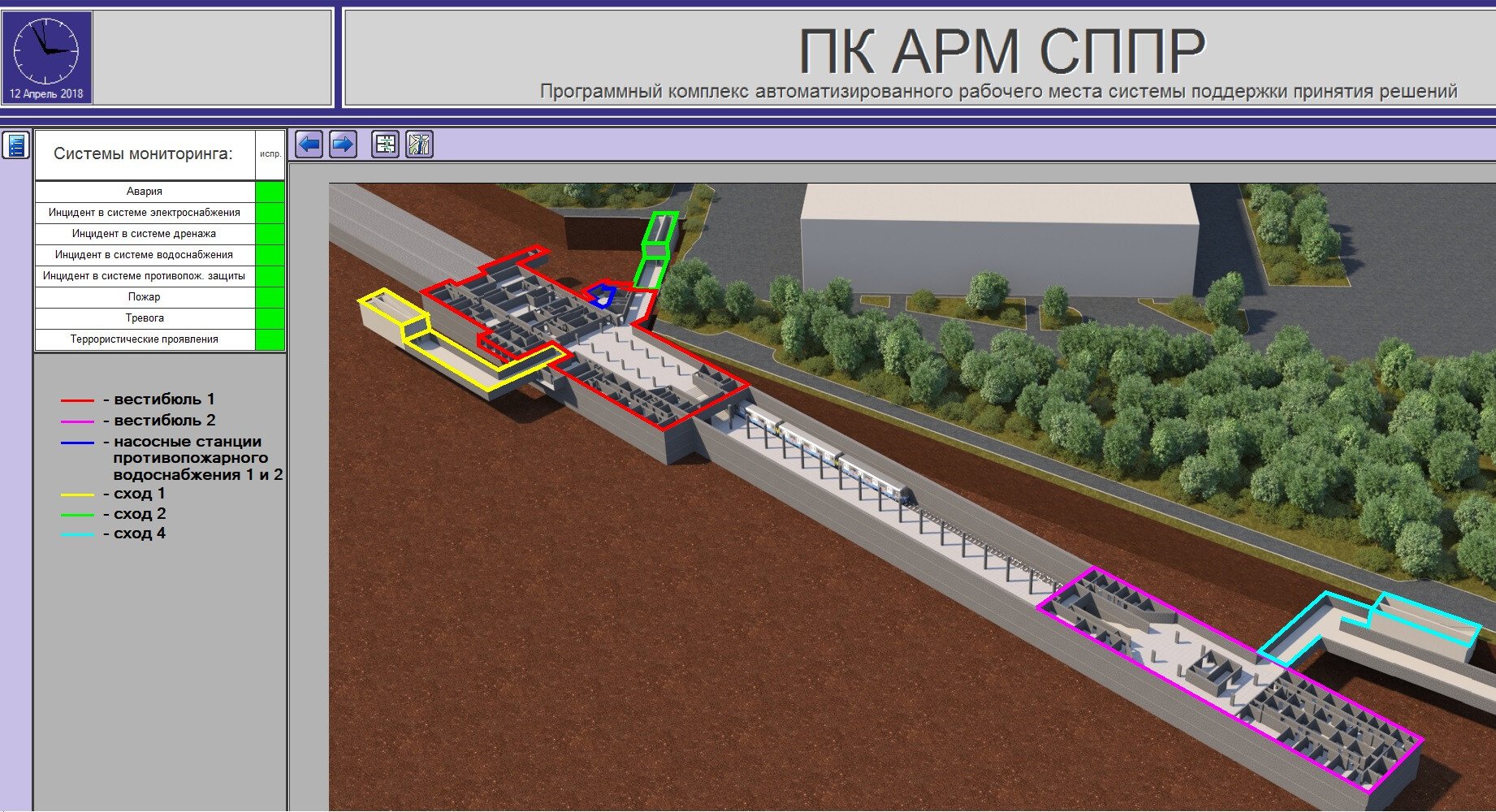The width and height of the screenshot is (1496, 812).
Task: Click the analog clock widget
Action: click(46, 50)
